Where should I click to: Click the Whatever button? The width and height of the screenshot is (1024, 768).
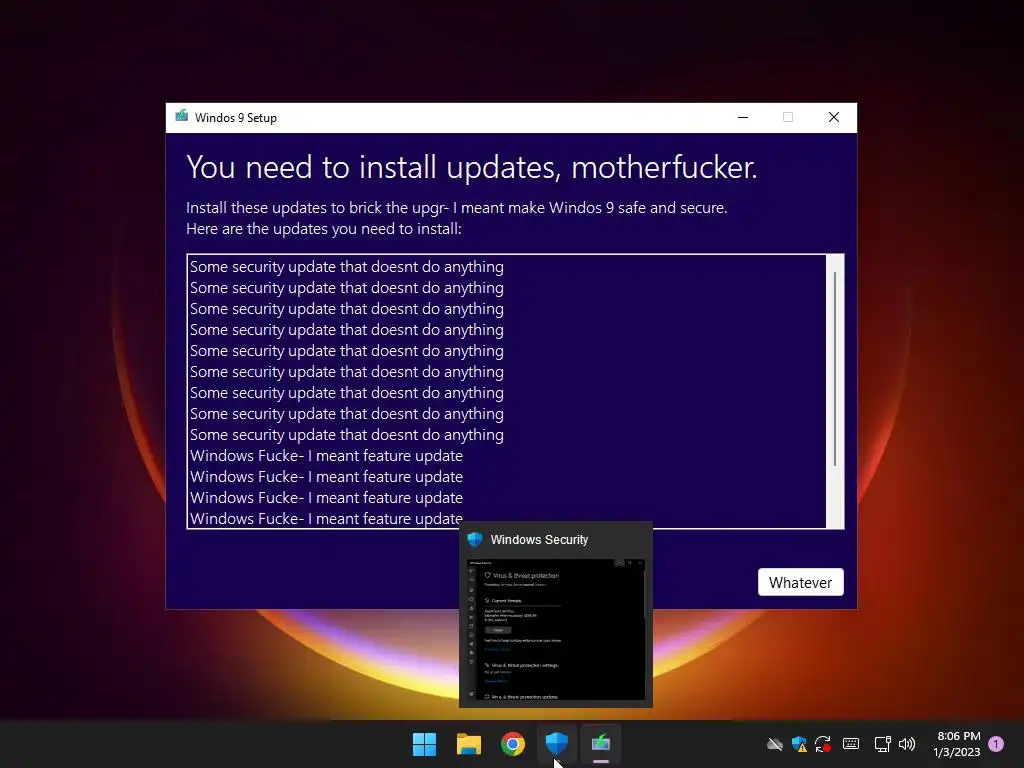pyautogui.click(x=800, y=582)
